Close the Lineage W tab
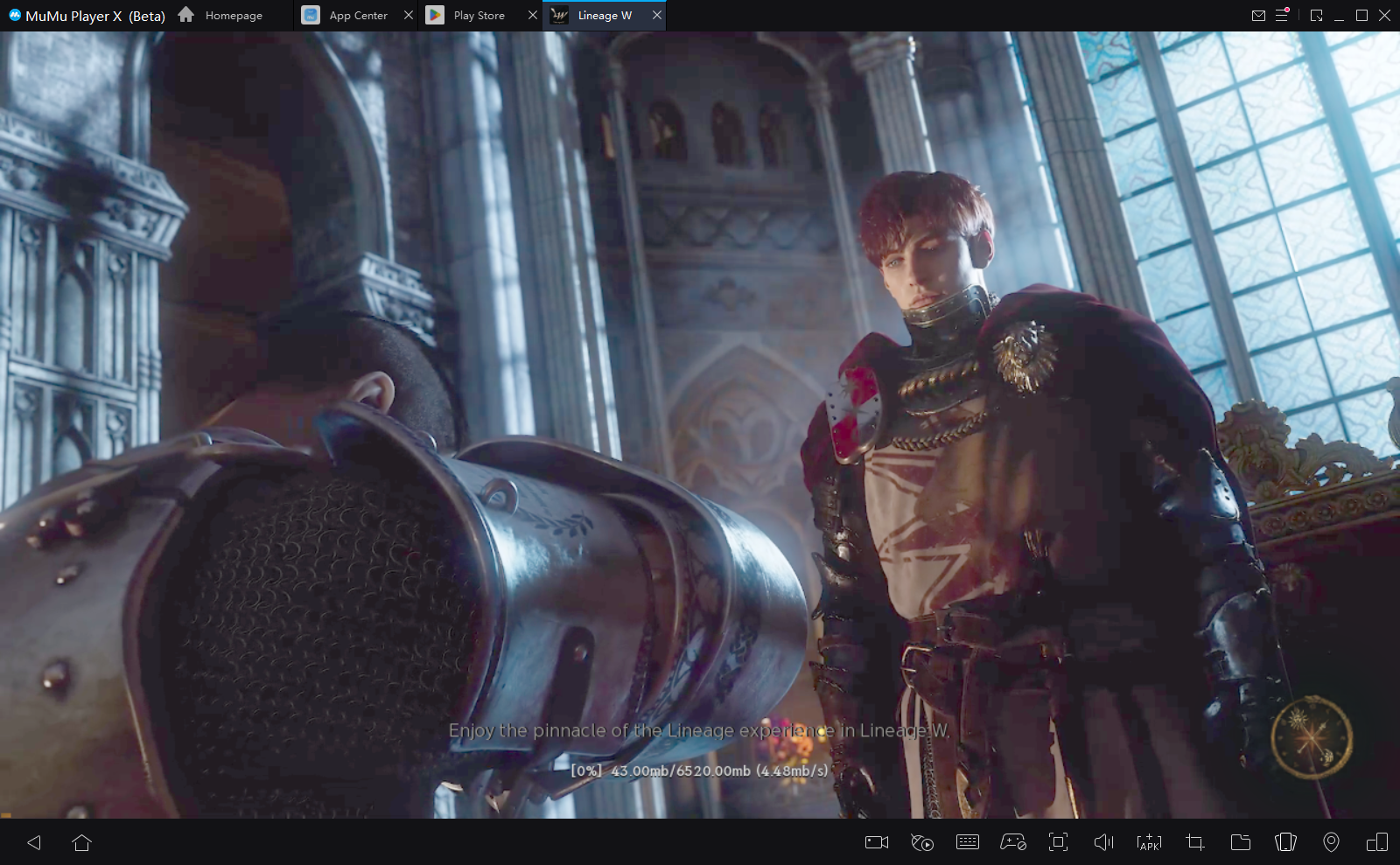The image size is (1400, 865). click(657, 15)
